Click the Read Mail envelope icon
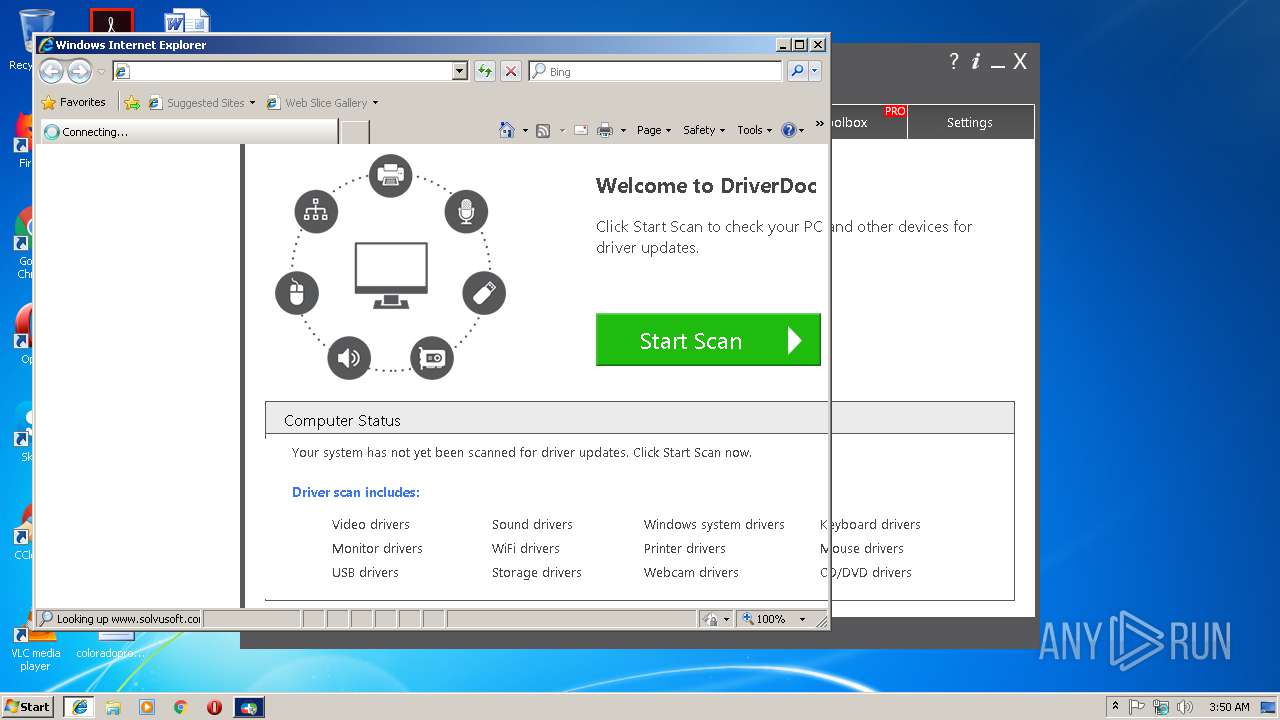 [580, 130]
